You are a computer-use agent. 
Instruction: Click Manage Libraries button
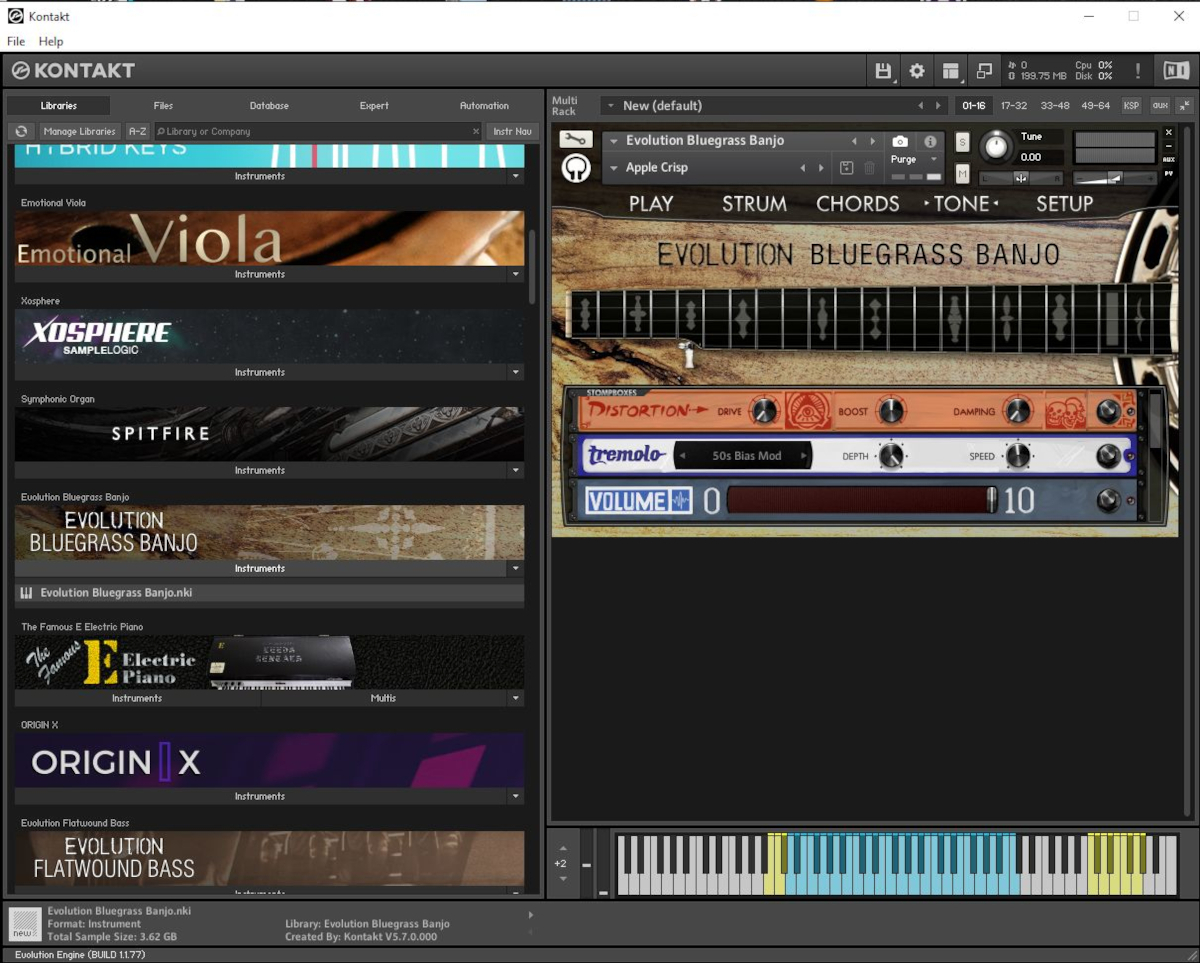tap(80, 131)
